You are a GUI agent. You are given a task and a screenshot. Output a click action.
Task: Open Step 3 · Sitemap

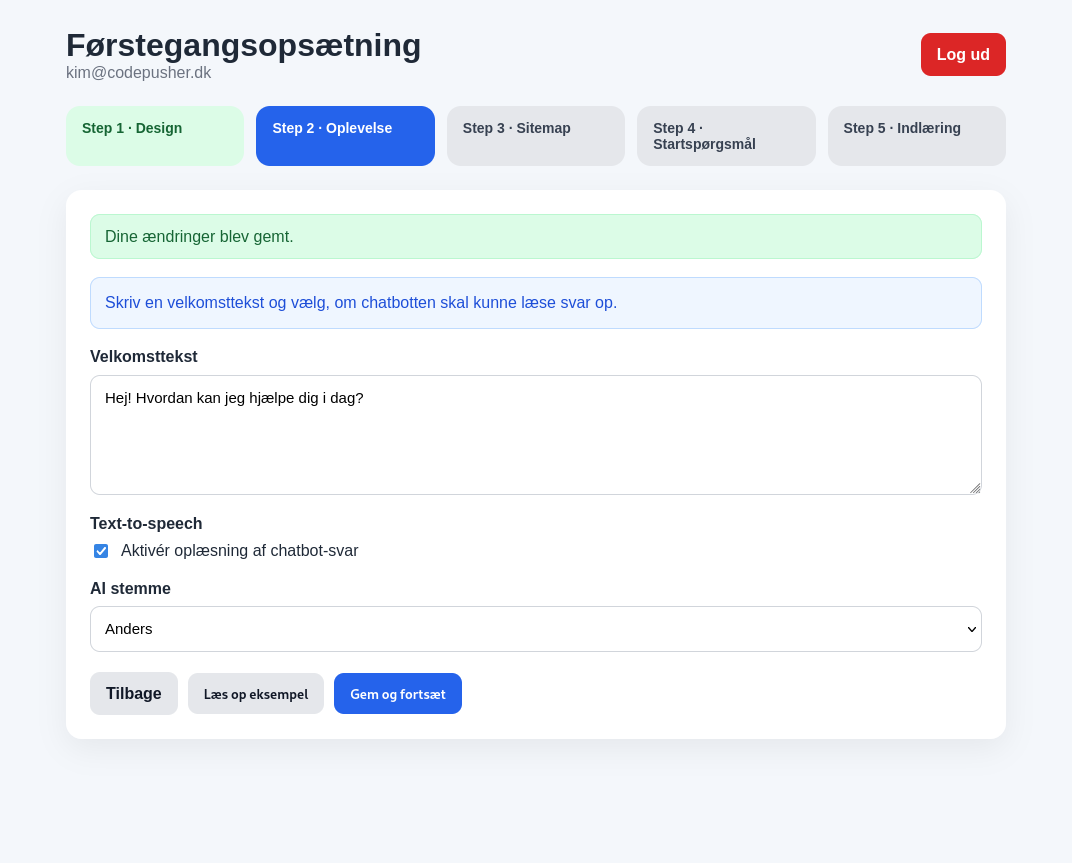click(x=535, y=135)
